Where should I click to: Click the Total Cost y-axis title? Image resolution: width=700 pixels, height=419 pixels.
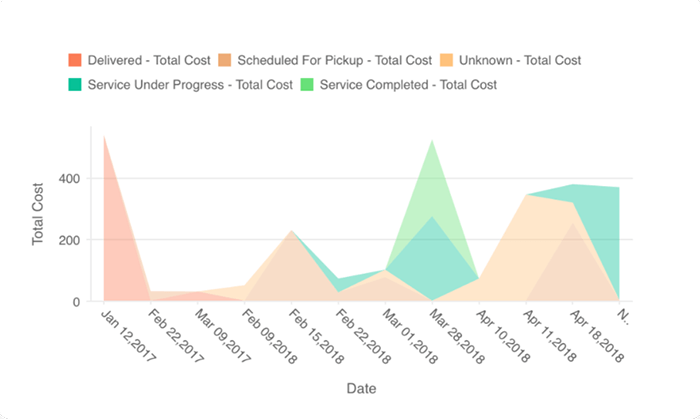point(38,213)
